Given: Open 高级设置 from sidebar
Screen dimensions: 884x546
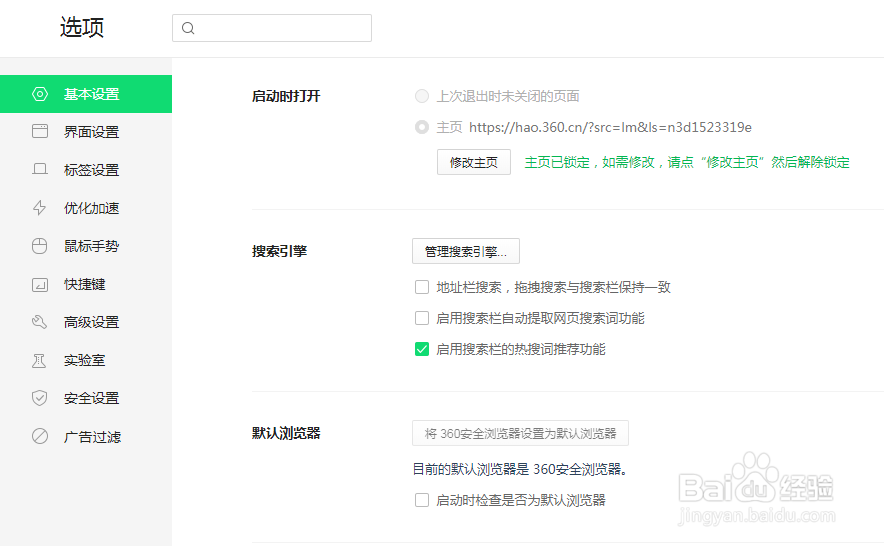Looking at the screenshot, I should coord(86,322).
